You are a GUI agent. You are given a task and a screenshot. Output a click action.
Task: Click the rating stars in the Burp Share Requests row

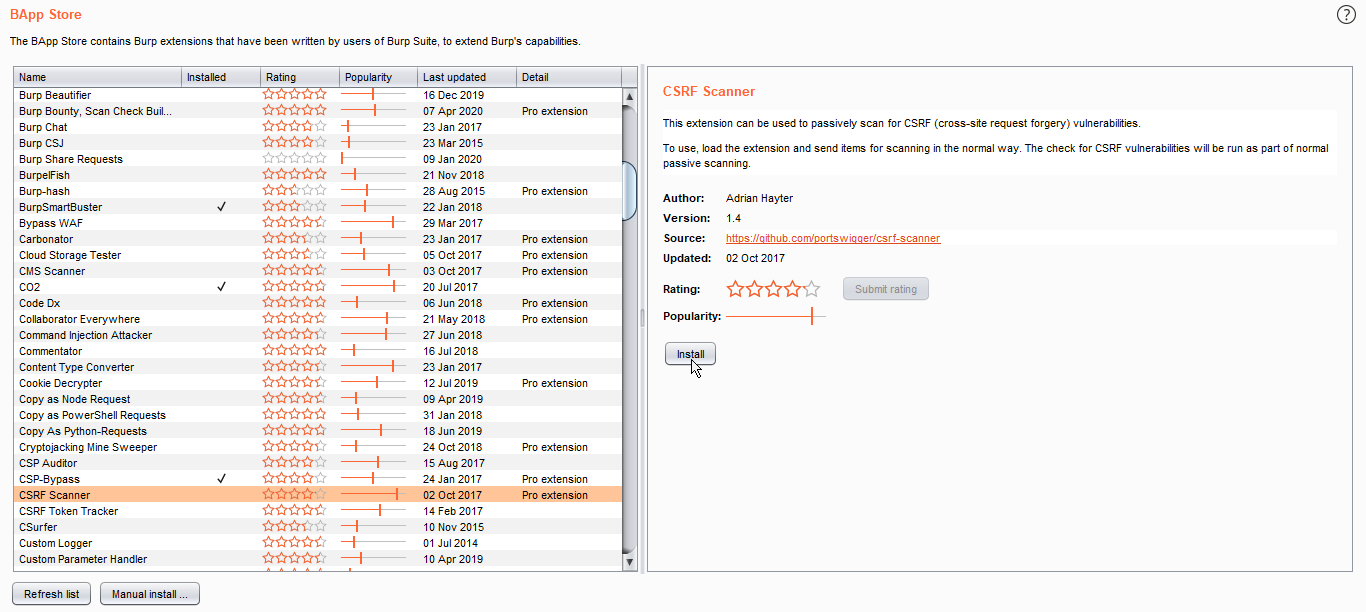[294, 159]
